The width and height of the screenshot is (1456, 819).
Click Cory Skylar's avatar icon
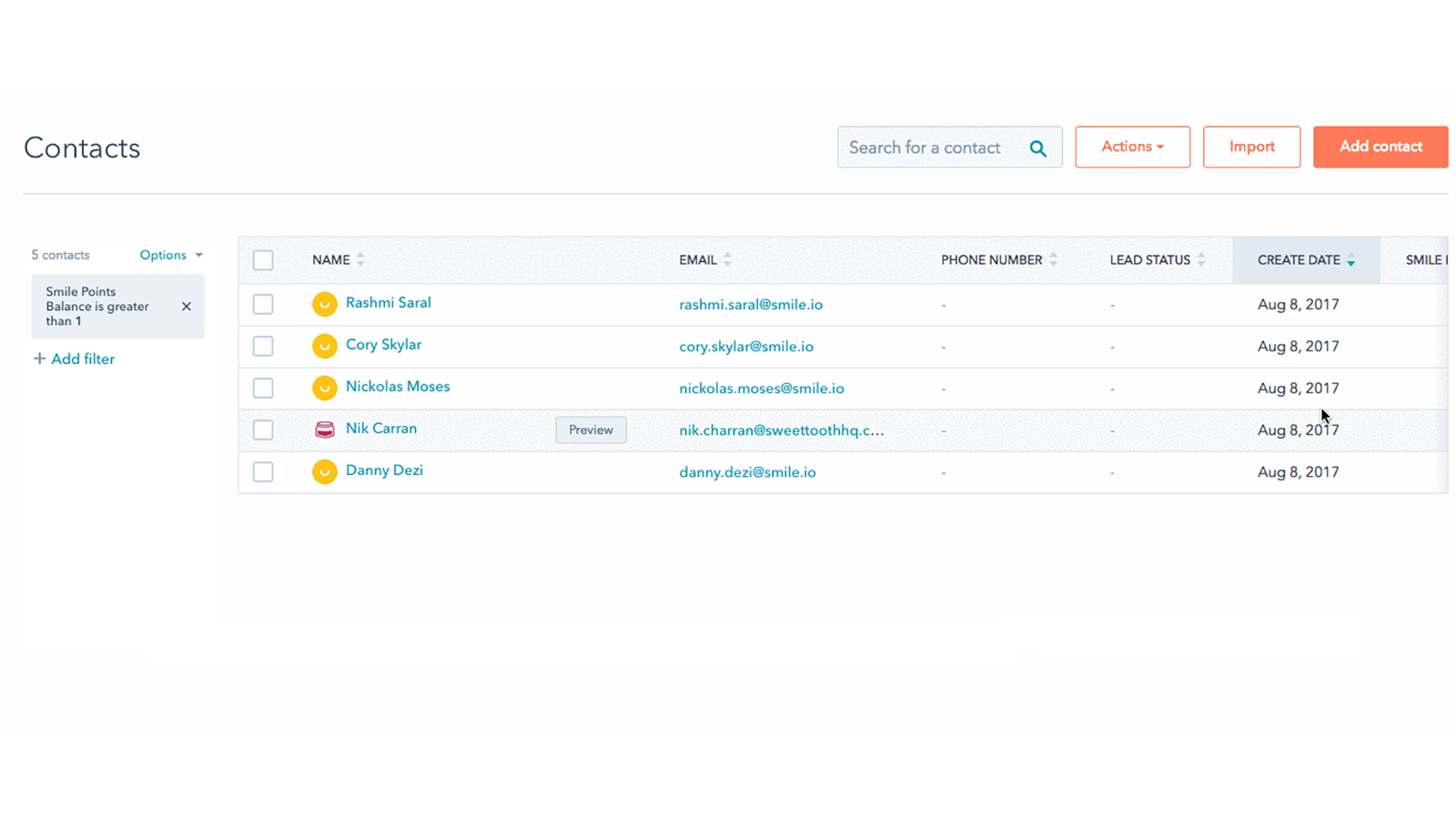[325, 346]
